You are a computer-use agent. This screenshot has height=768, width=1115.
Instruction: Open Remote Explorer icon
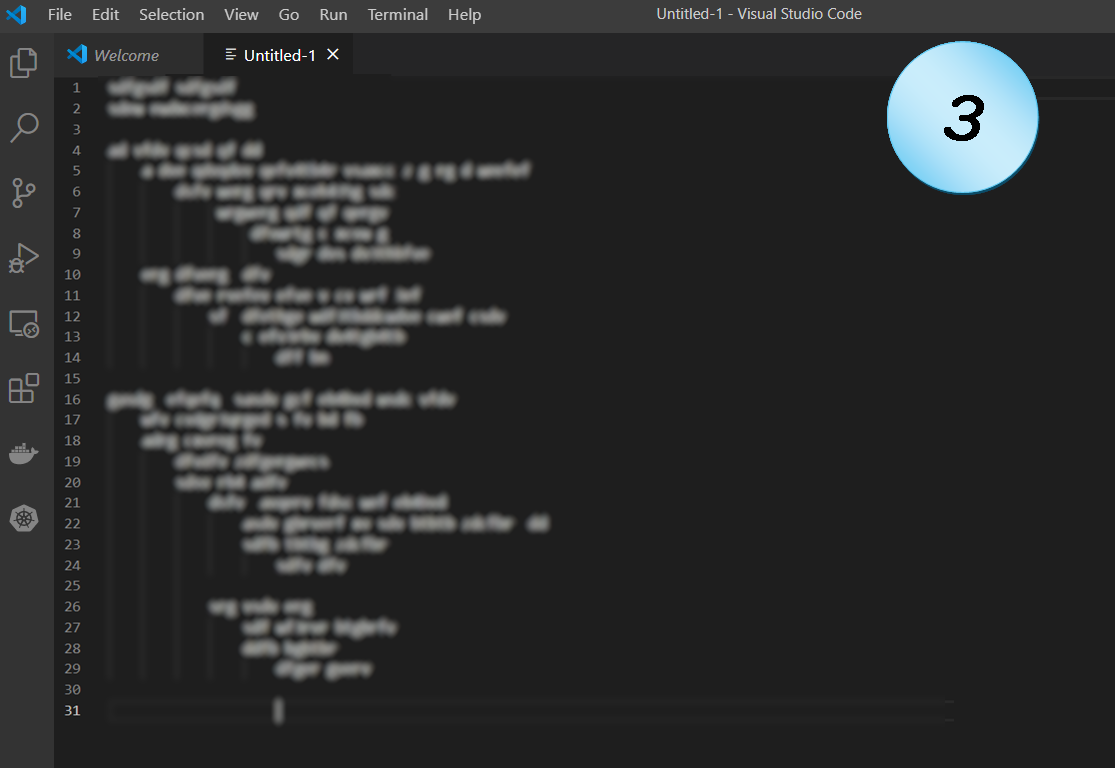pos(24,324)
